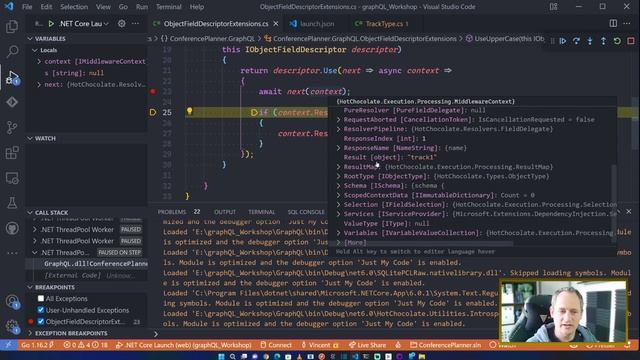Screen dimensions: 640x360
Task: Disable the ObjectFieldDescriptorExt breakpoint checkbox
Action: click(41, 321)
